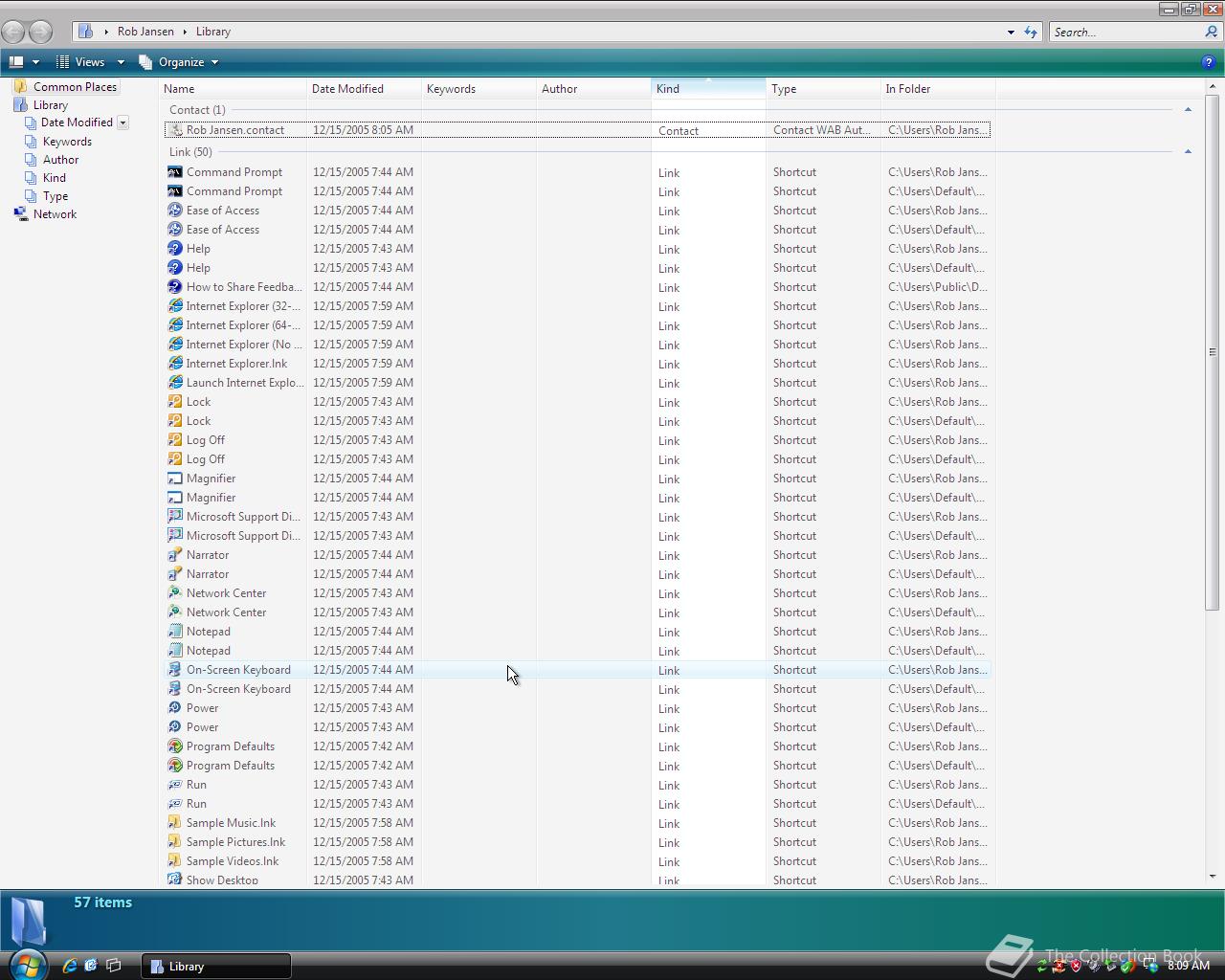This screenshot has height=980, width=1225.
Task: Sort by the Name column header
Action: coord(234,88)
